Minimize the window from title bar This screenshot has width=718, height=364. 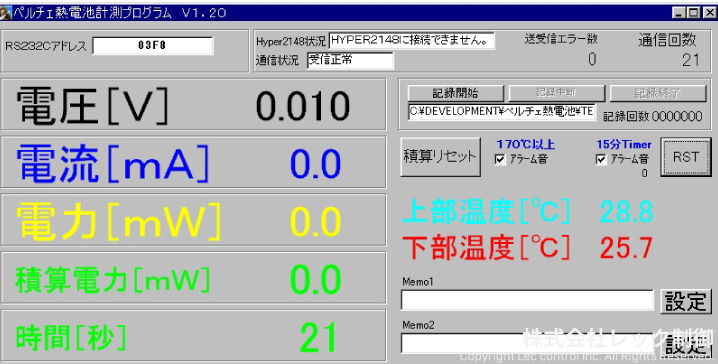tap(680, 13)
